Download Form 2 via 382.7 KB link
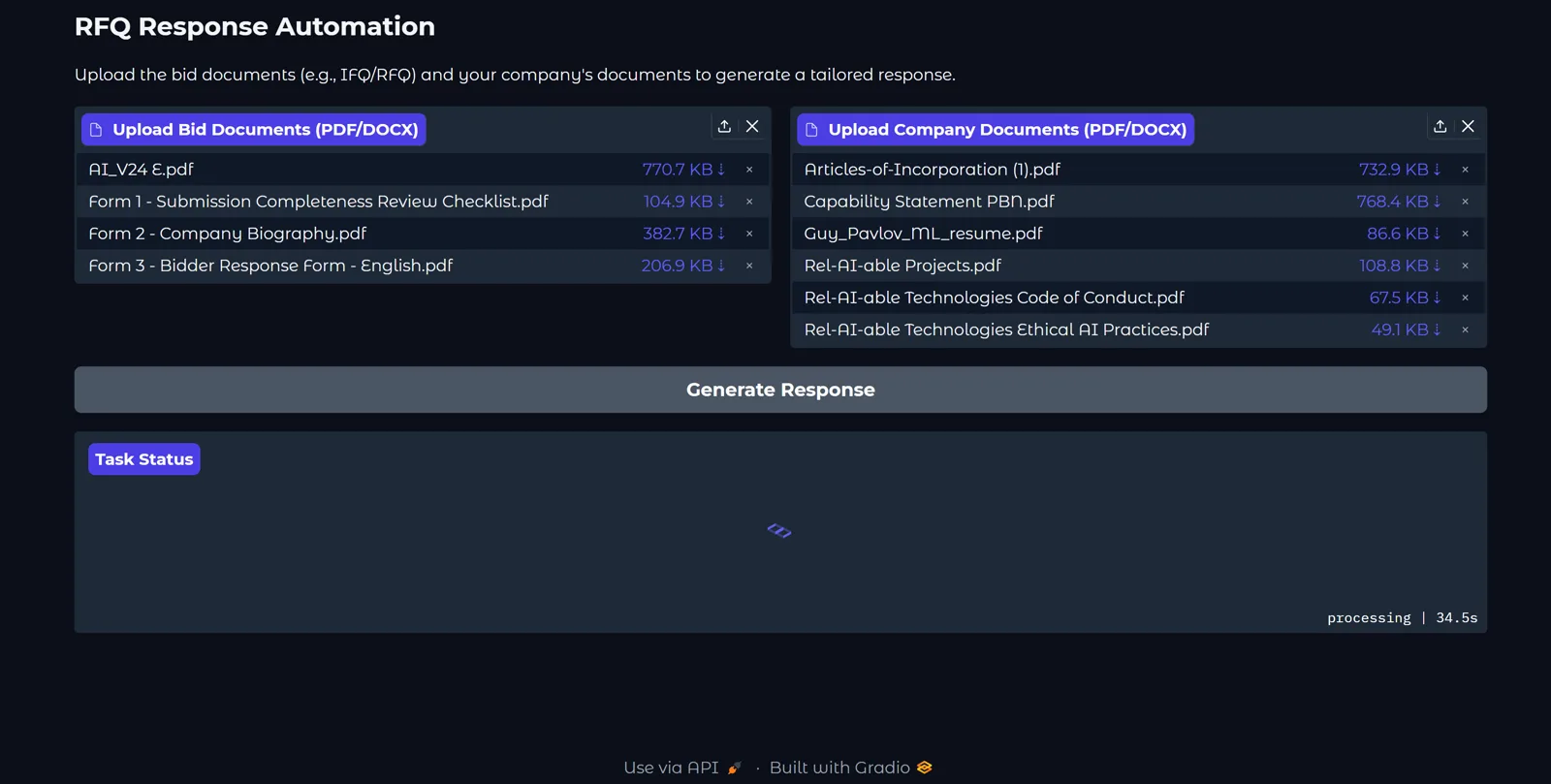1551x784 pixels. coord(684,234)
